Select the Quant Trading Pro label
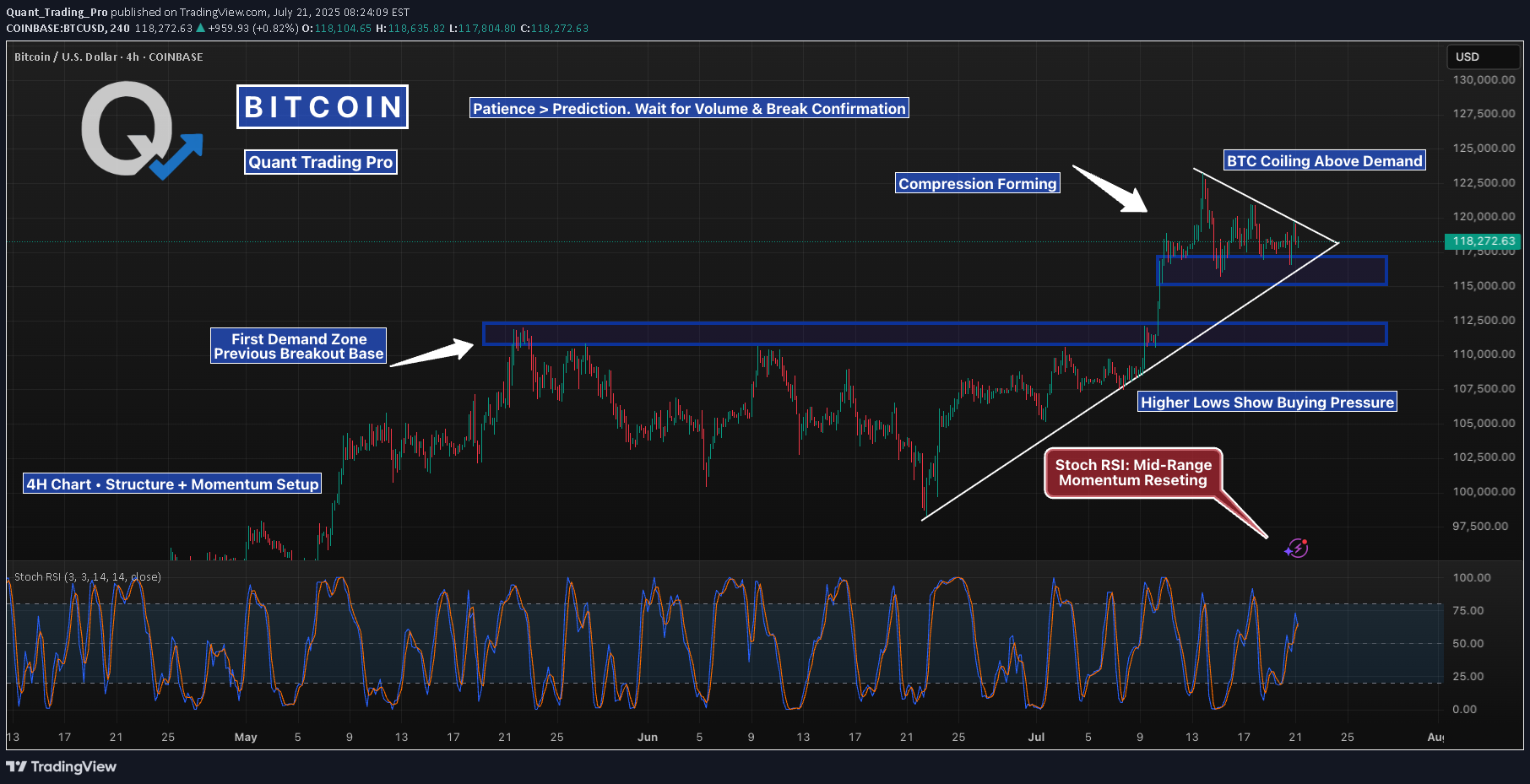Image resolution: width=1530 pixels, height=784 pixels. point(321,162)
